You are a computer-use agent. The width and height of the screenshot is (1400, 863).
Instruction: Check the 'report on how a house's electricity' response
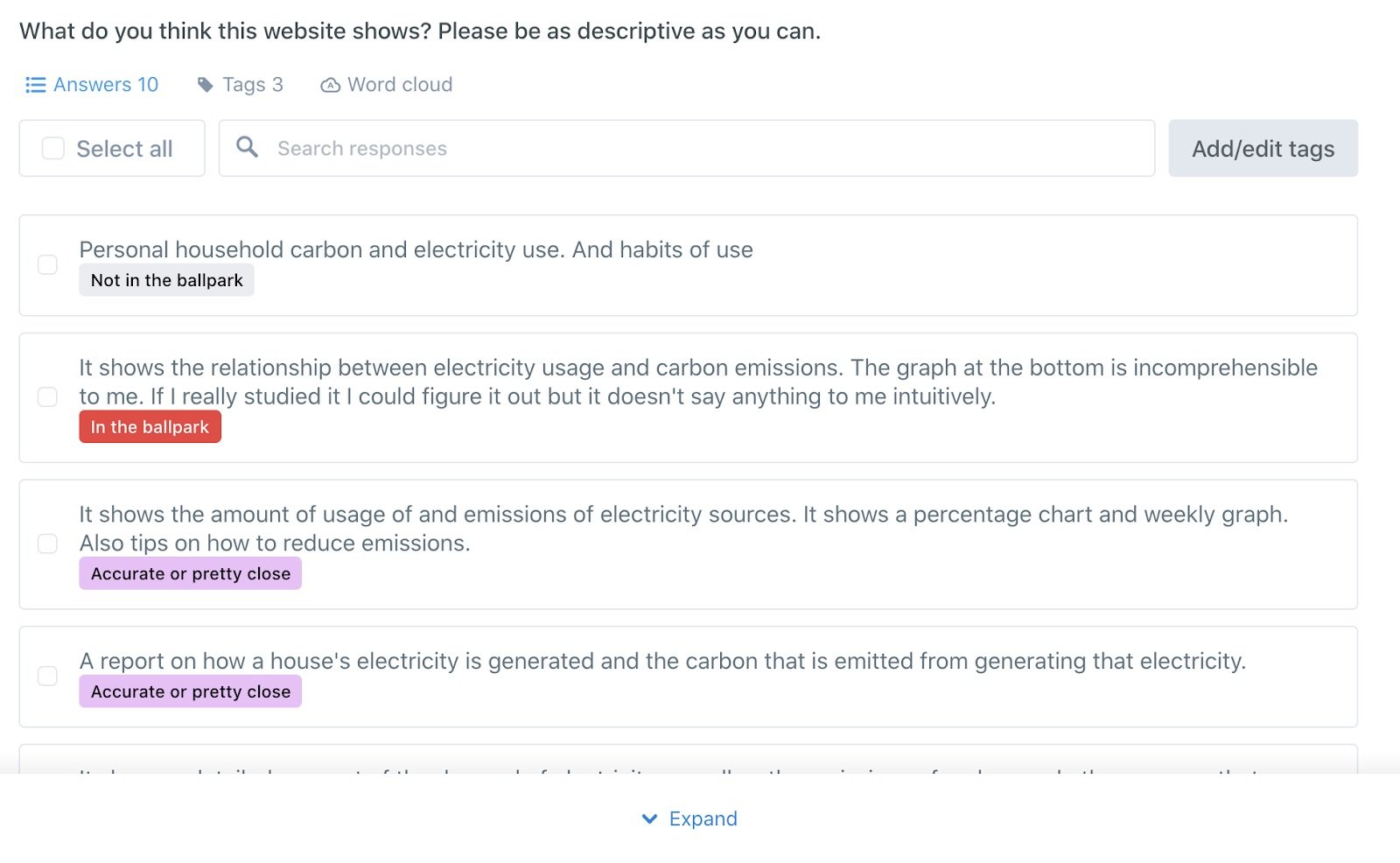coord(48,676)
